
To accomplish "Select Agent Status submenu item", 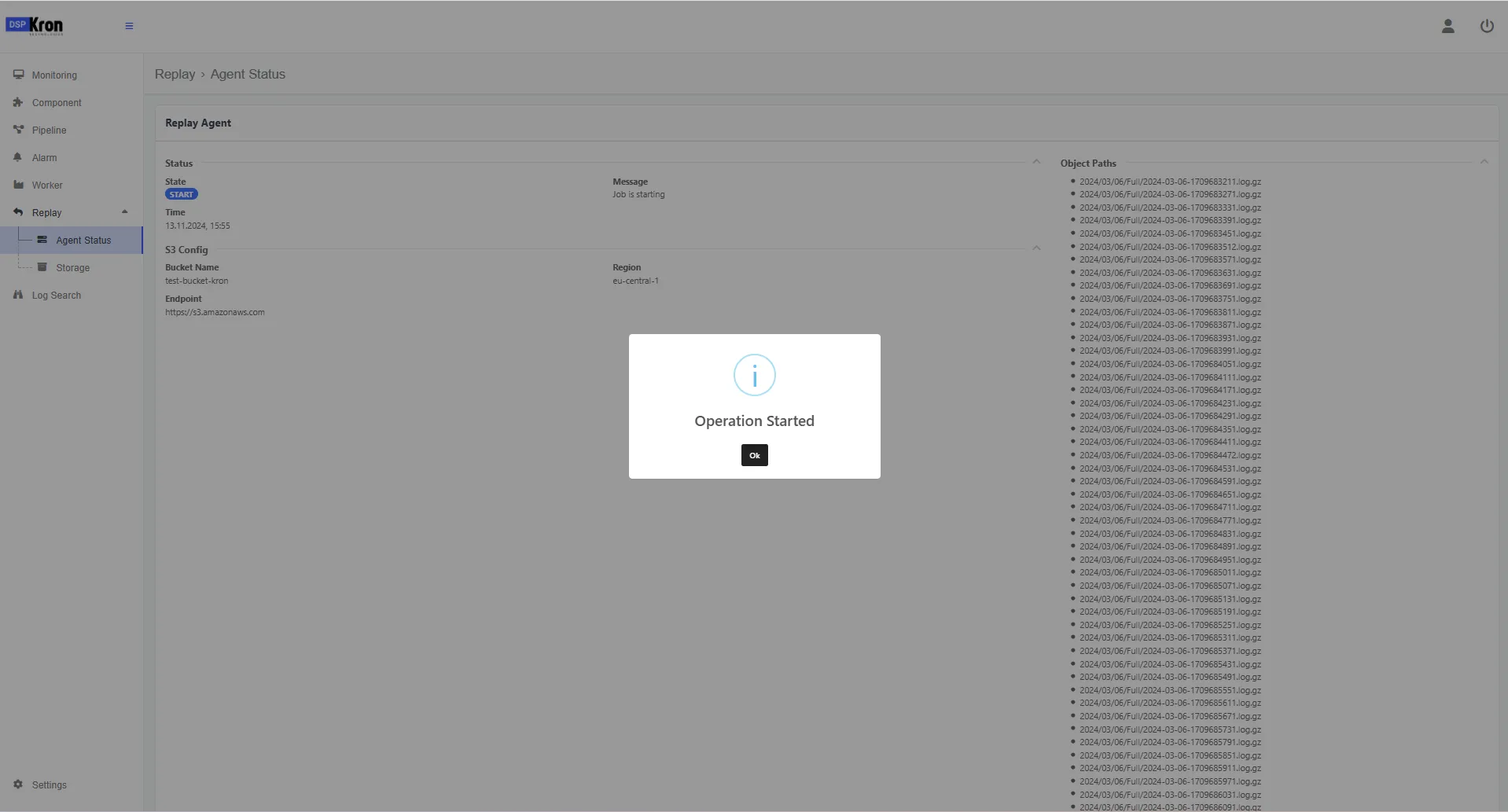I will point(83,241).
